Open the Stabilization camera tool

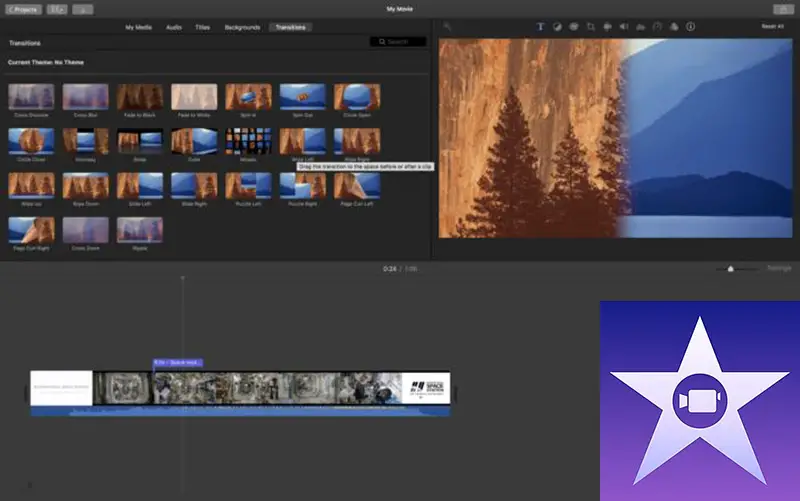pyautogui.click(x=607, y=27)
